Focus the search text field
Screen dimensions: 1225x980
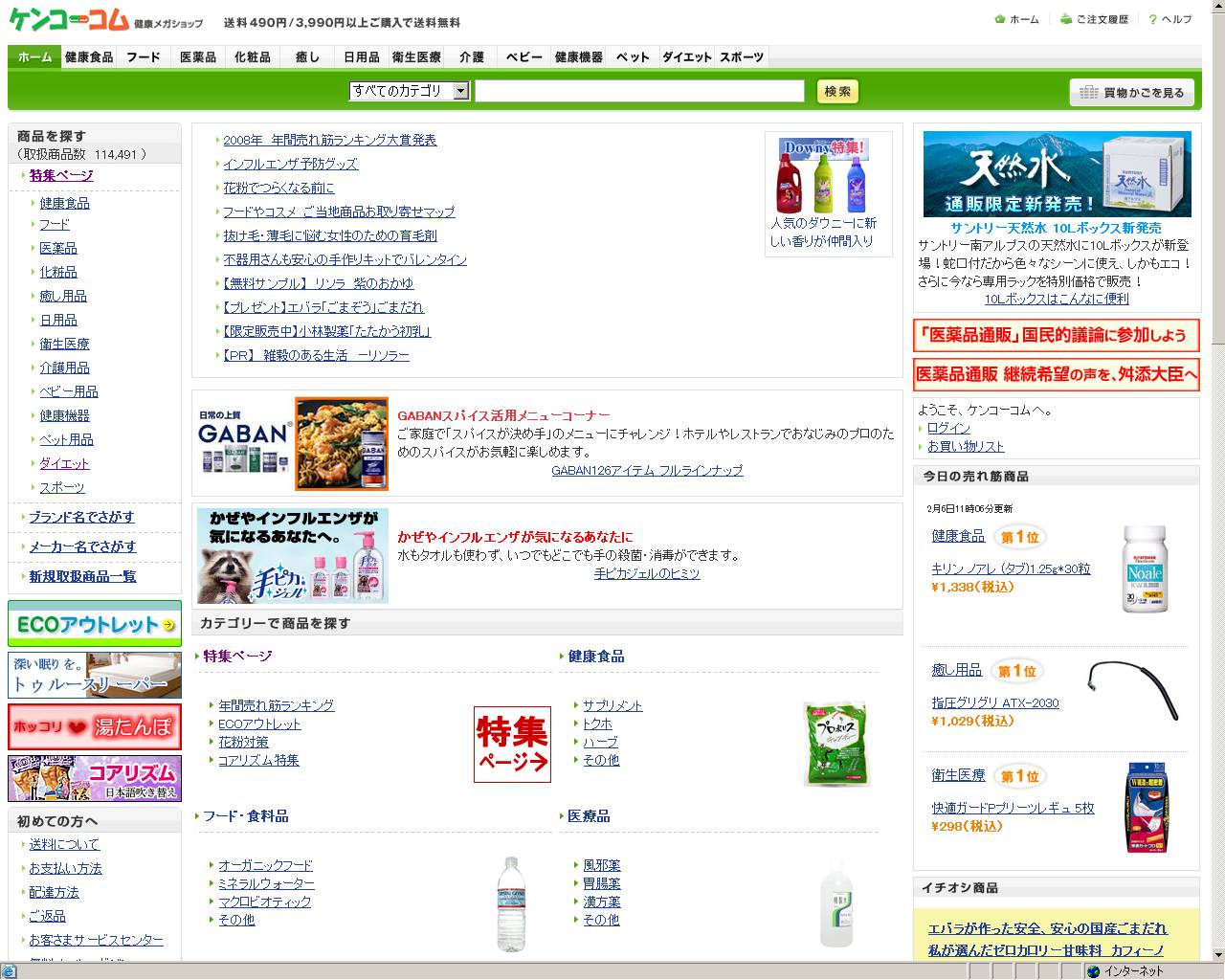coord(639,91)
